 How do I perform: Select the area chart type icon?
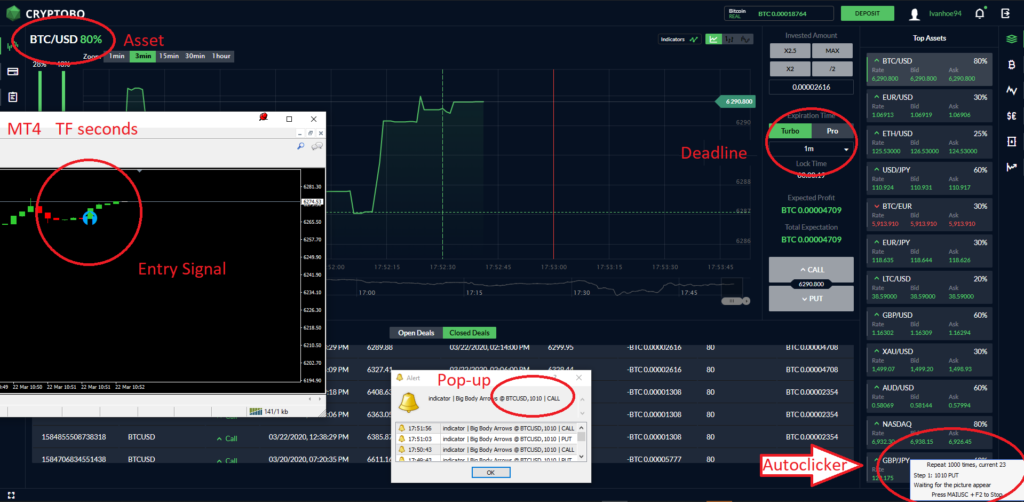[x=714, y=40]
